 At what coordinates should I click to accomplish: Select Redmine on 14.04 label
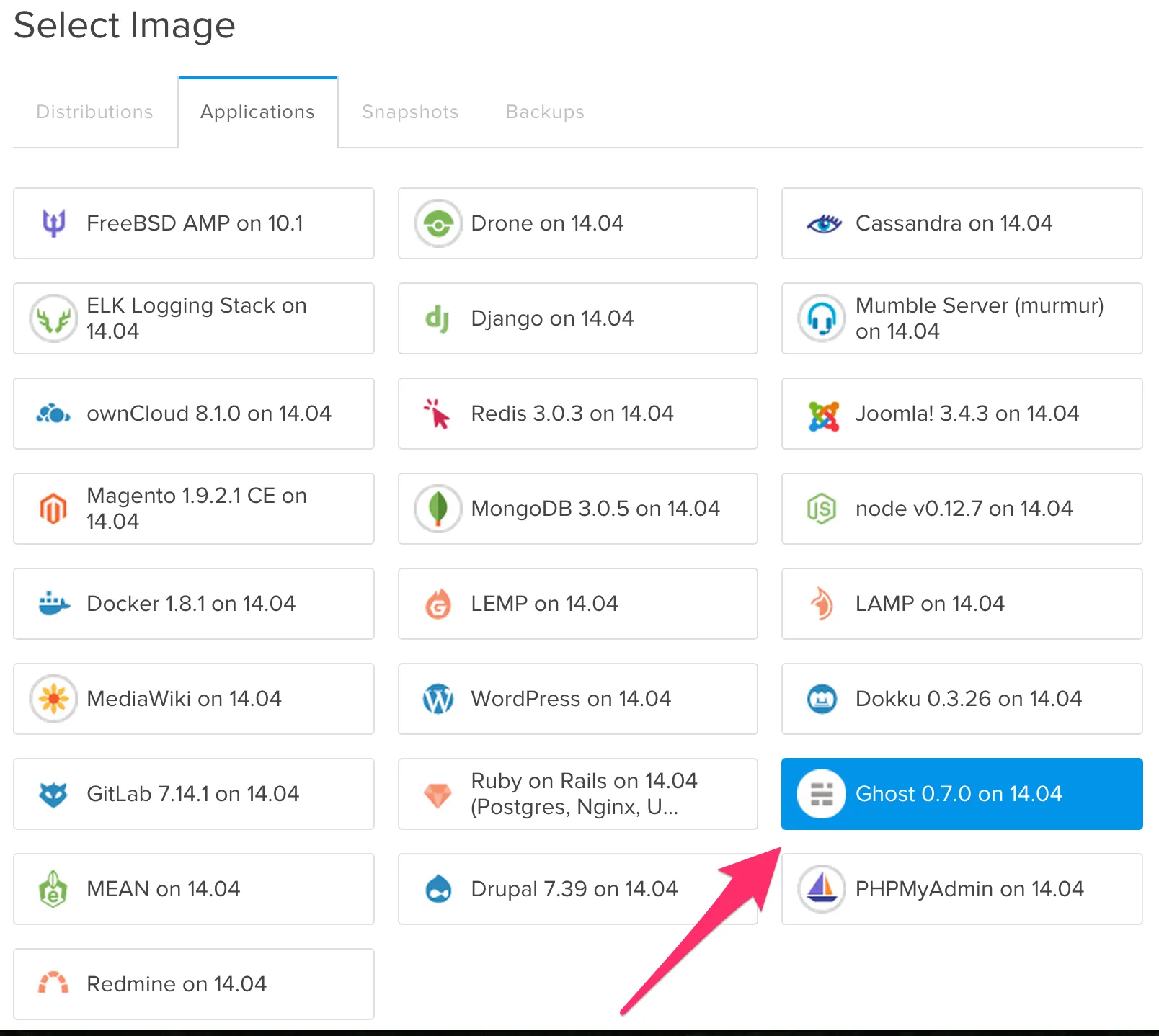[x=177, y=984]
